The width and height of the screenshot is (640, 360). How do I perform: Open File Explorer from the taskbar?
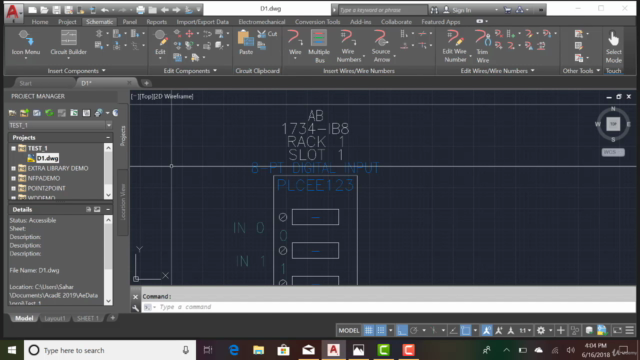point(258,350)
